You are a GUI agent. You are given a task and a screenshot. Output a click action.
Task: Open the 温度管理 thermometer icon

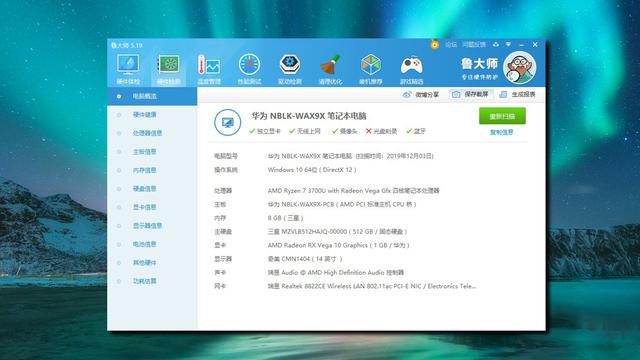click(x=209, y=69)
